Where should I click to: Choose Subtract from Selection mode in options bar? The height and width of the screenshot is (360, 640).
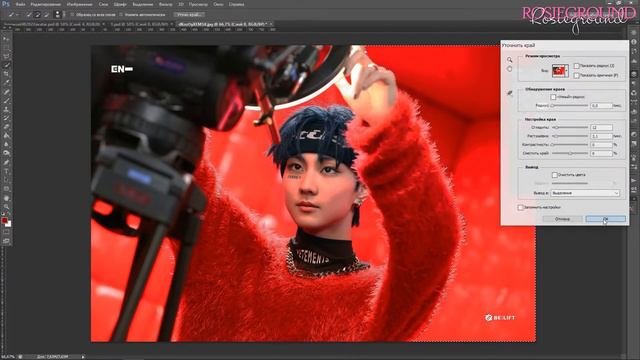(x=46, y=14)
